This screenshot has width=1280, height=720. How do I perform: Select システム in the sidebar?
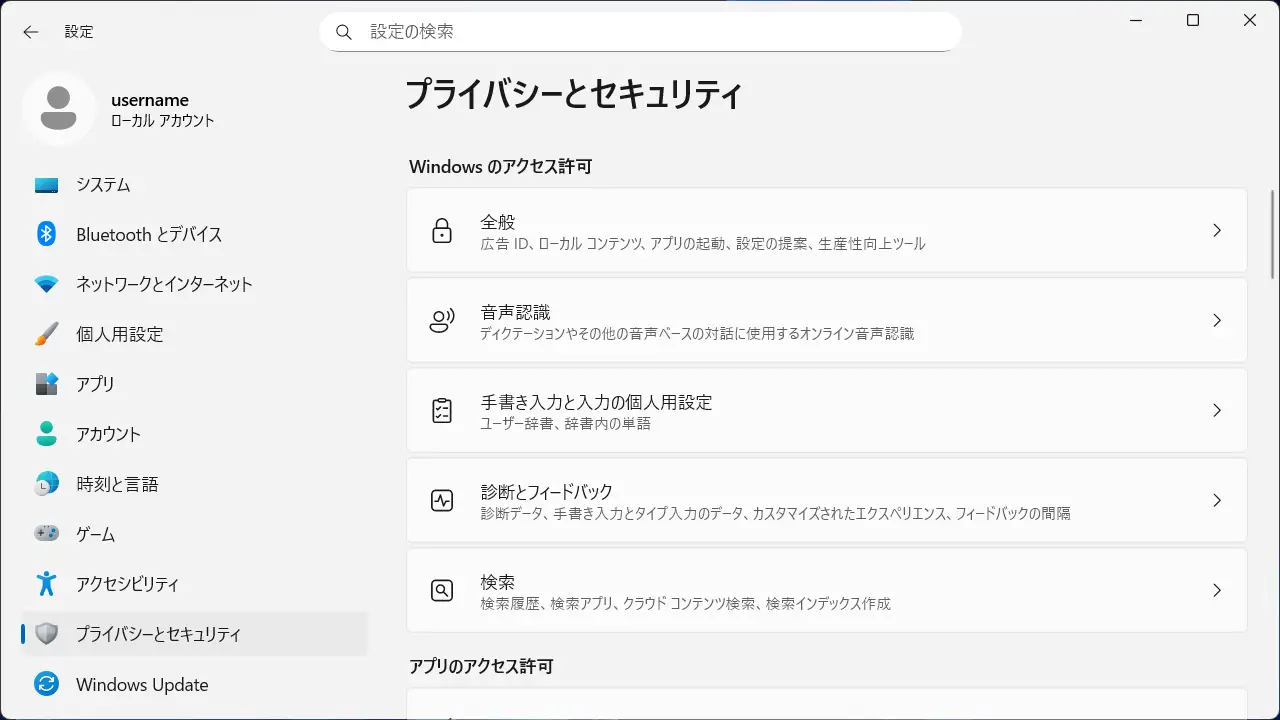[x=103, y=185]
